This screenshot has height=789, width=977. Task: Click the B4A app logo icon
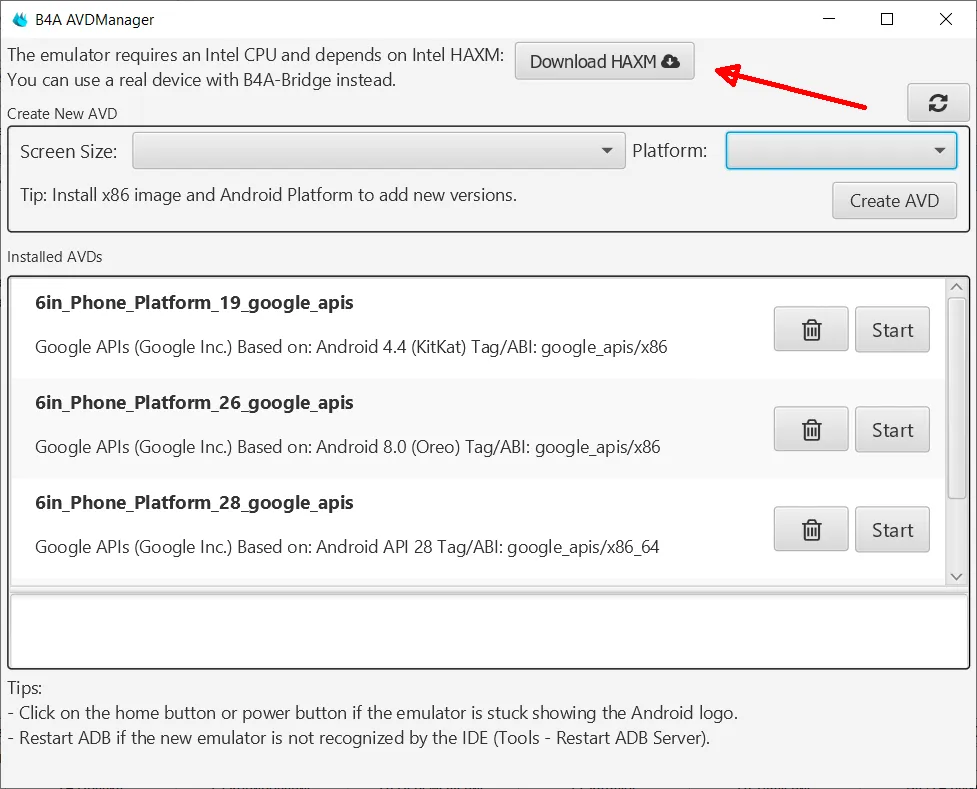20,19
